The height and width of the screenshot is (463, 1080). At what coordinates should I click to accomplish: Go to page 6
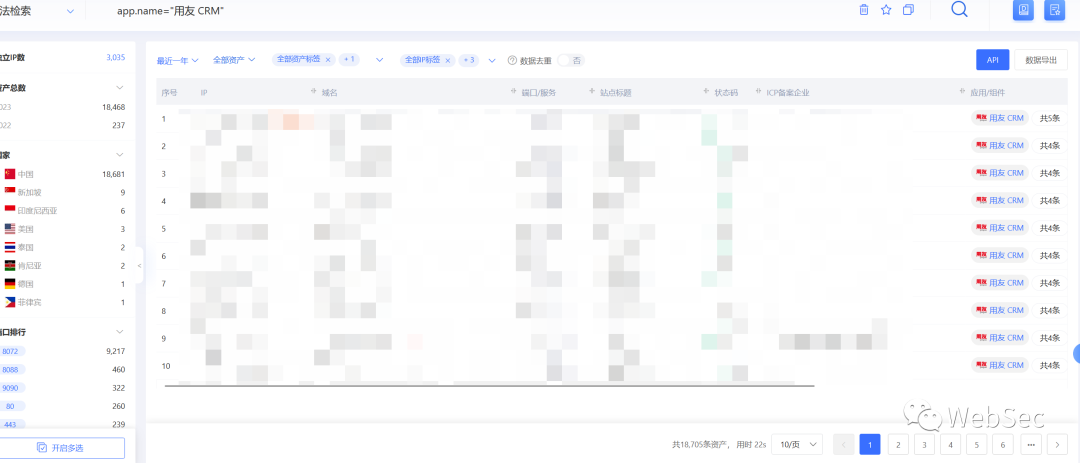click(1003, 444)
